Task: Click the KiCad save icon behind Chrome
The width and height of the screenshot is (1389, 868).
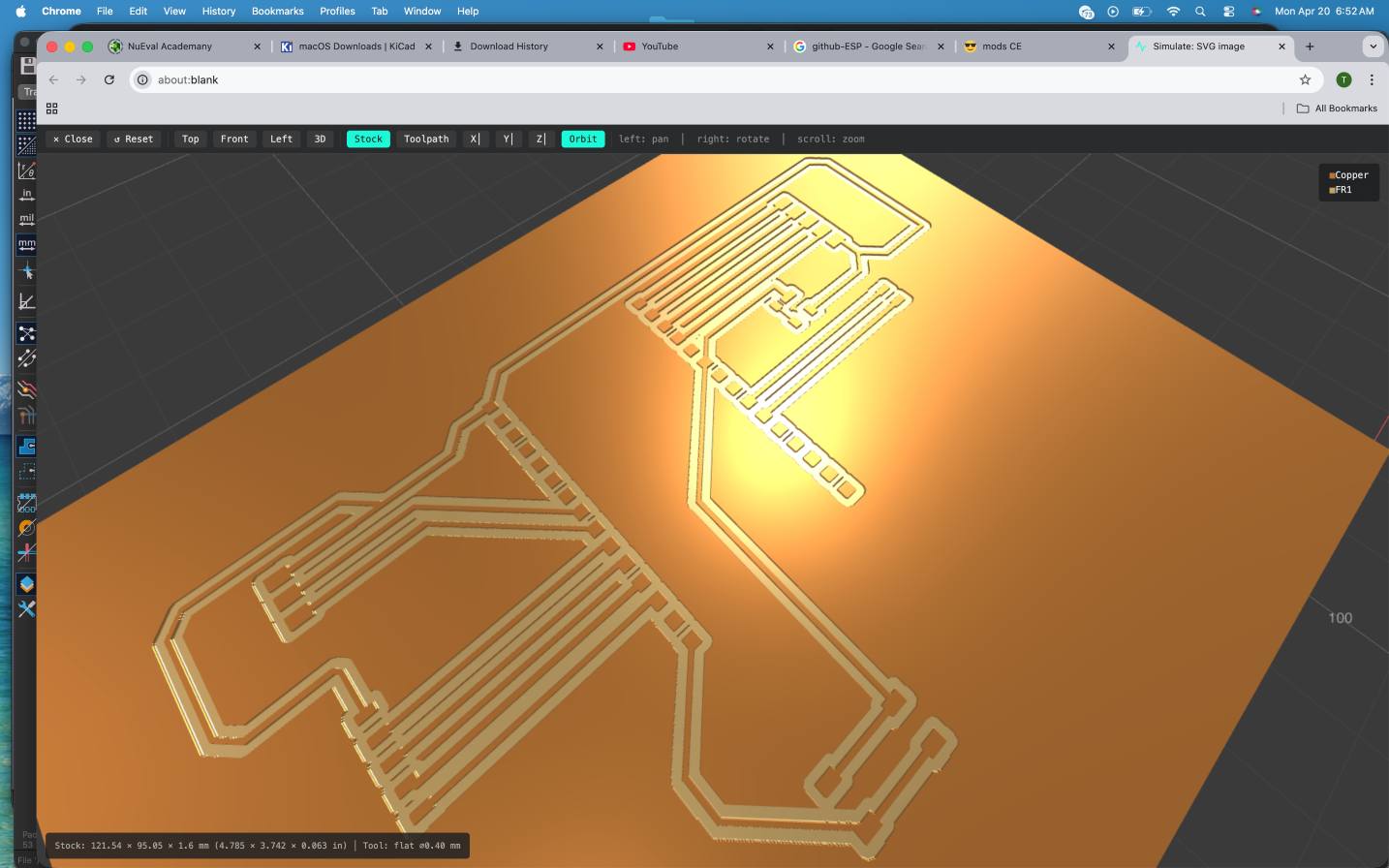Action: point(27,66)
